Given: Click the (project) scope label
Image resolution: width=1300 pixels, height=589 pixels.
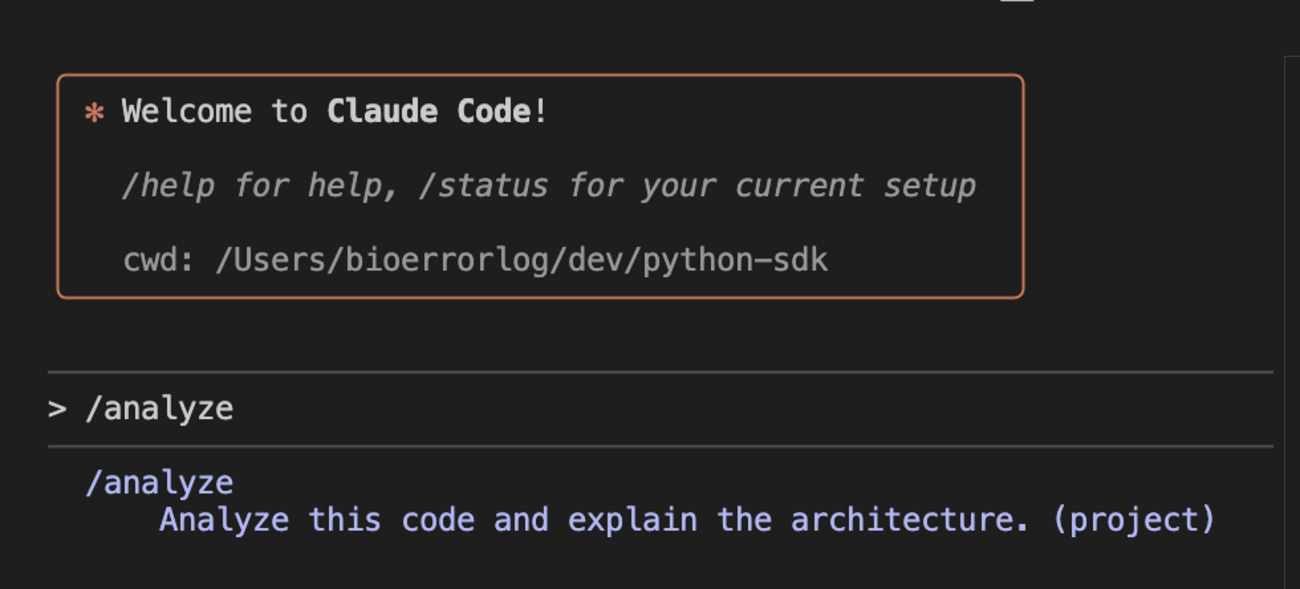Looking at the screenshot, I should tap(1133, 520).
